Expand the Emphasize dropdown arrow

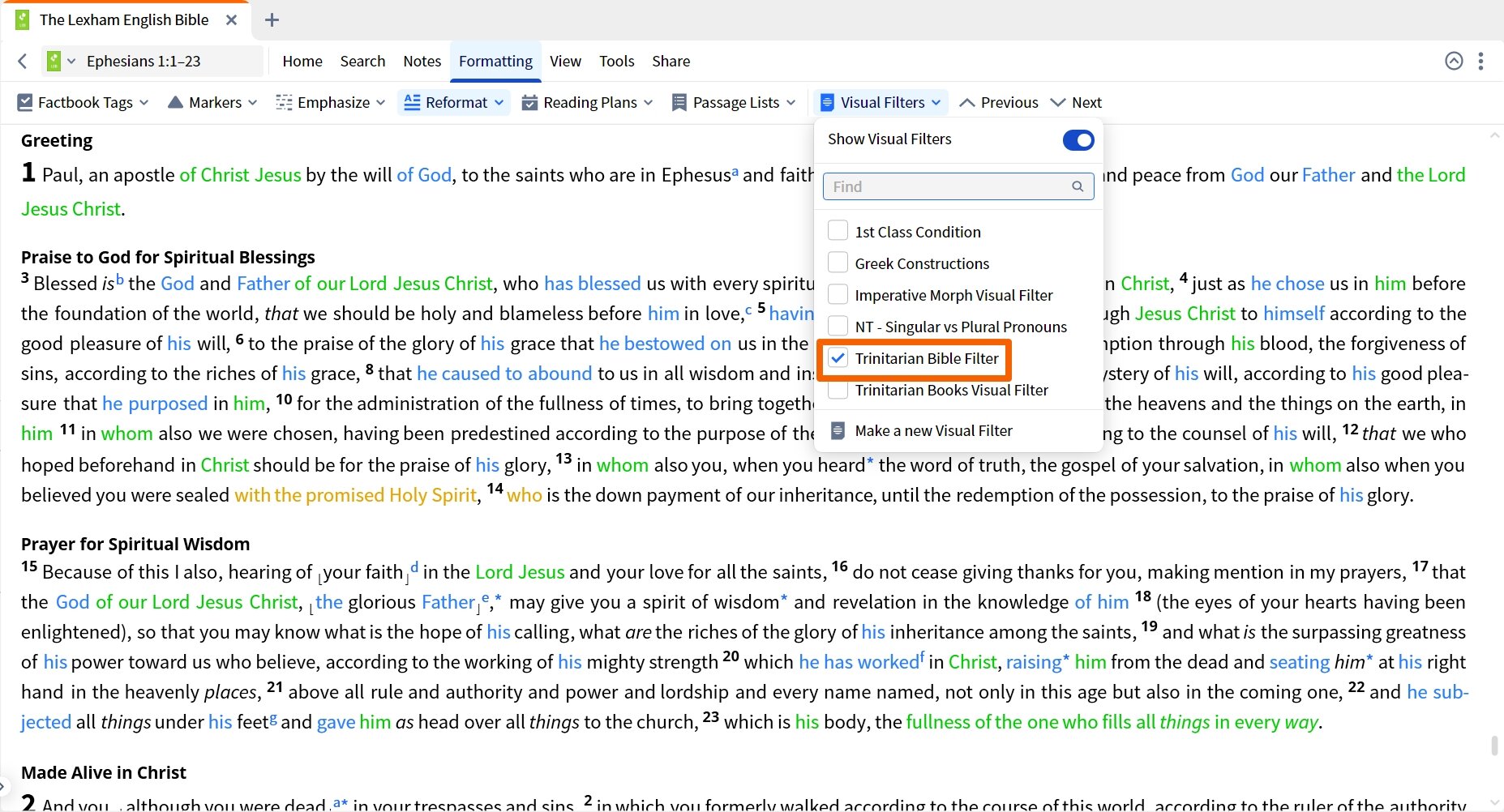click(381, 103)
